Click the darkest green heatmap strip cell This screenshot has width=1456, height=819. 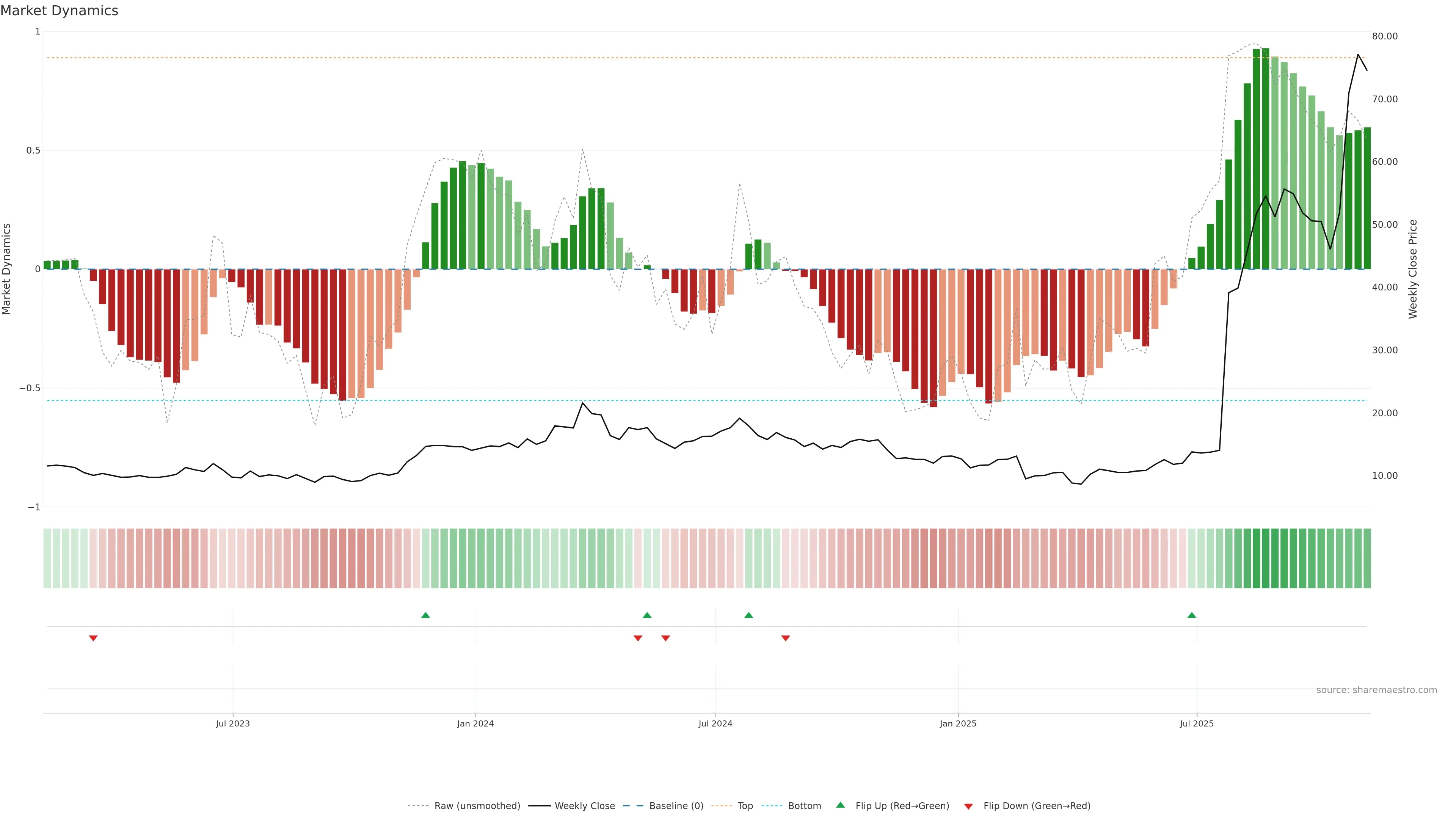pyautogui.click(x=1266, y=558)
